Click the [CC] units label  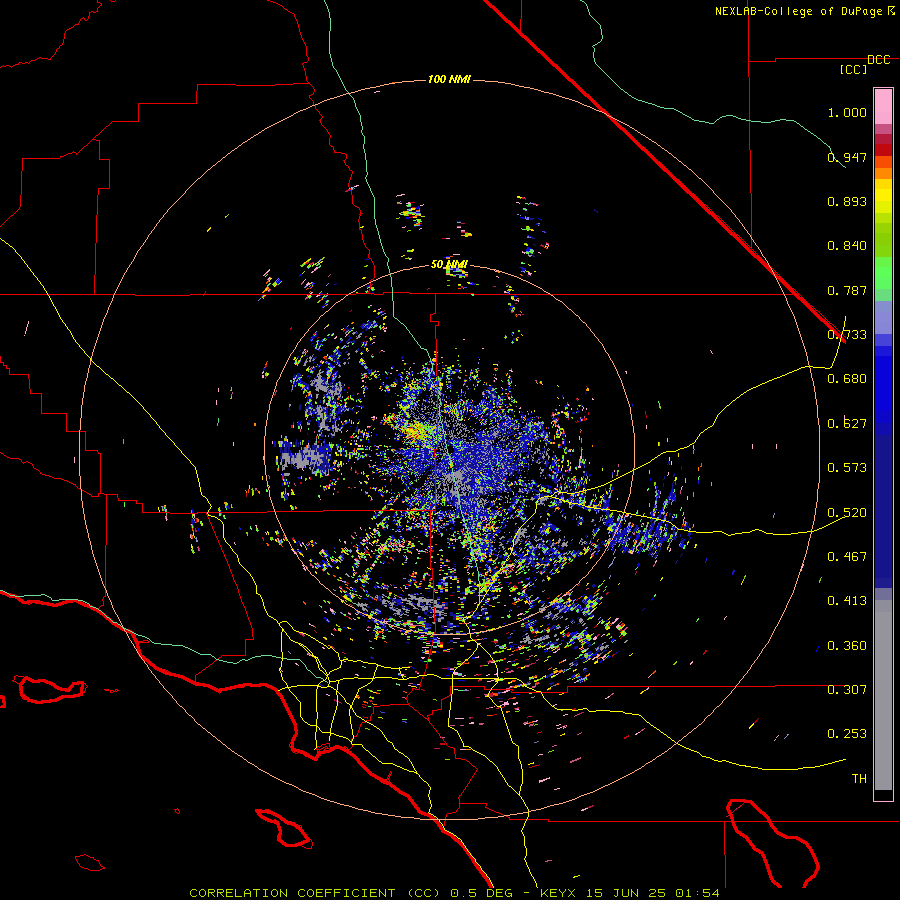click(x=853, y=69)
